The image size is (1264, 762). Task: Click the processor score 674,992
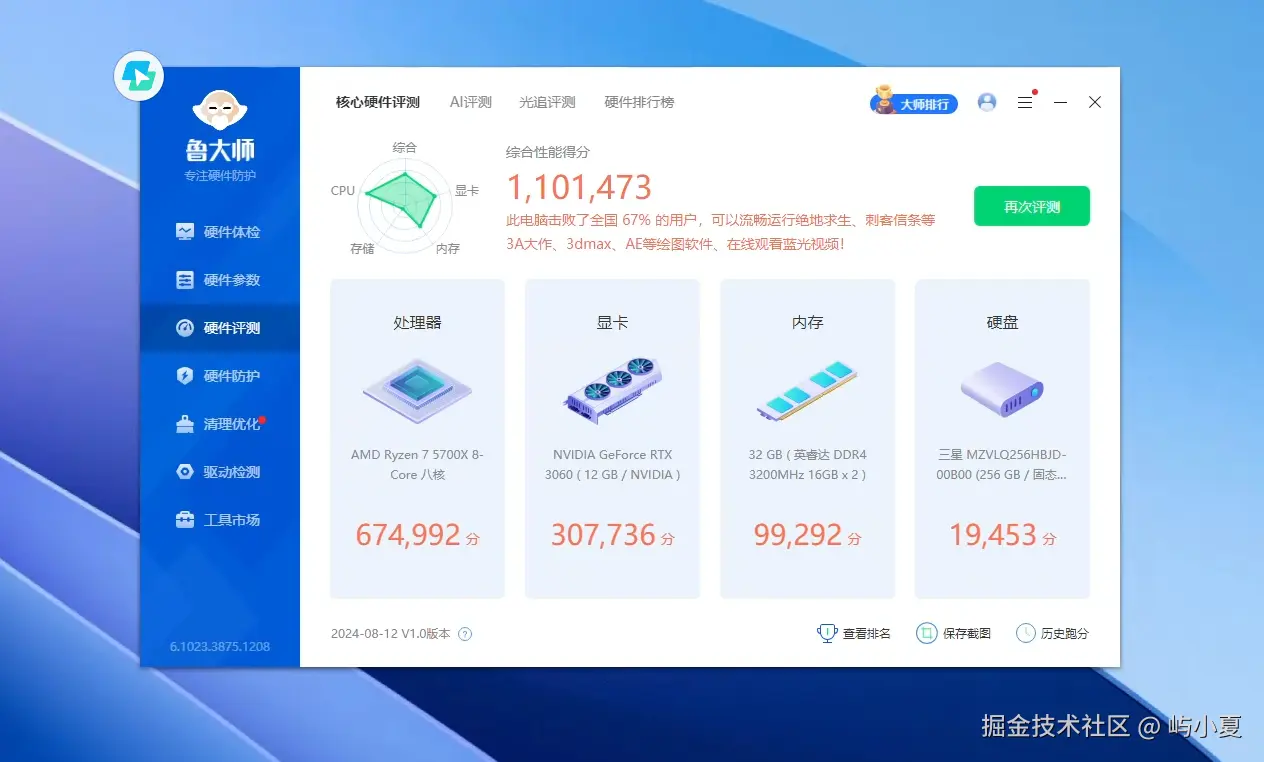[x=408, y=535]
